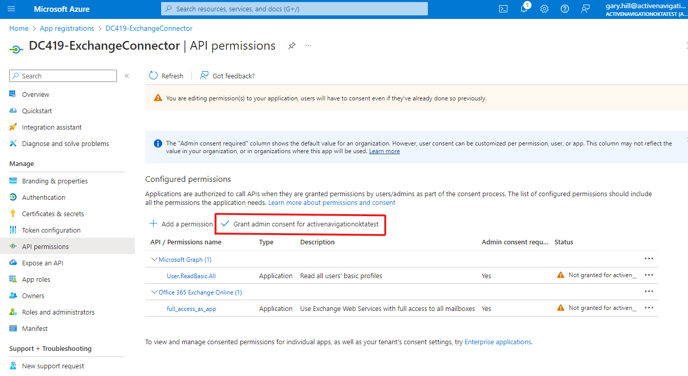Focus the sidebar Search field
The height and width of the screenshot is (376, 688).
coord(63,76)
